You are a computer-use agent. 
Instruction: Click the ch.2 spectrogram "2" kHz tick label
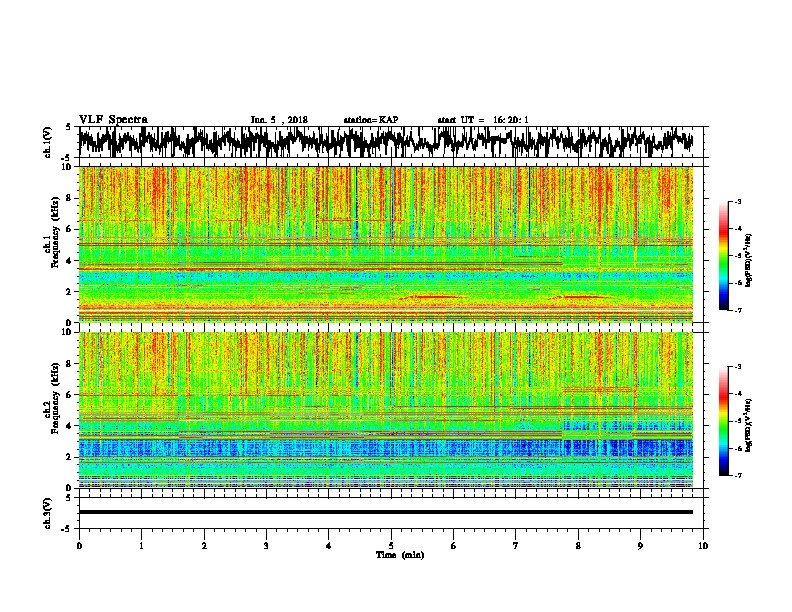coord(70,457)
